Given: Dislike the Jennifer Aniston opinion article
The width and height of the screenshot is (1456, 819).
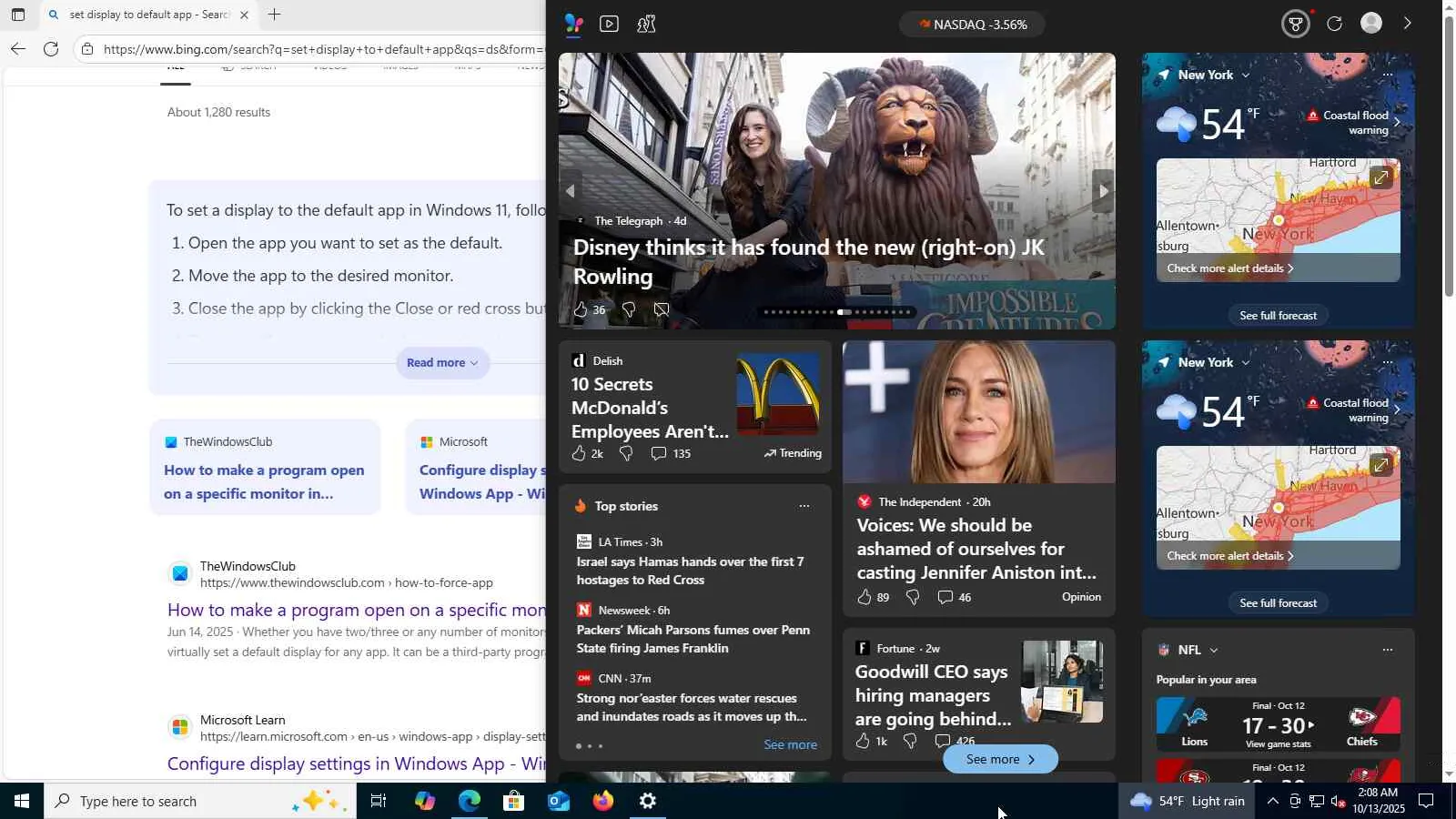Looking at the screenshot, I should tap(913, 597).
